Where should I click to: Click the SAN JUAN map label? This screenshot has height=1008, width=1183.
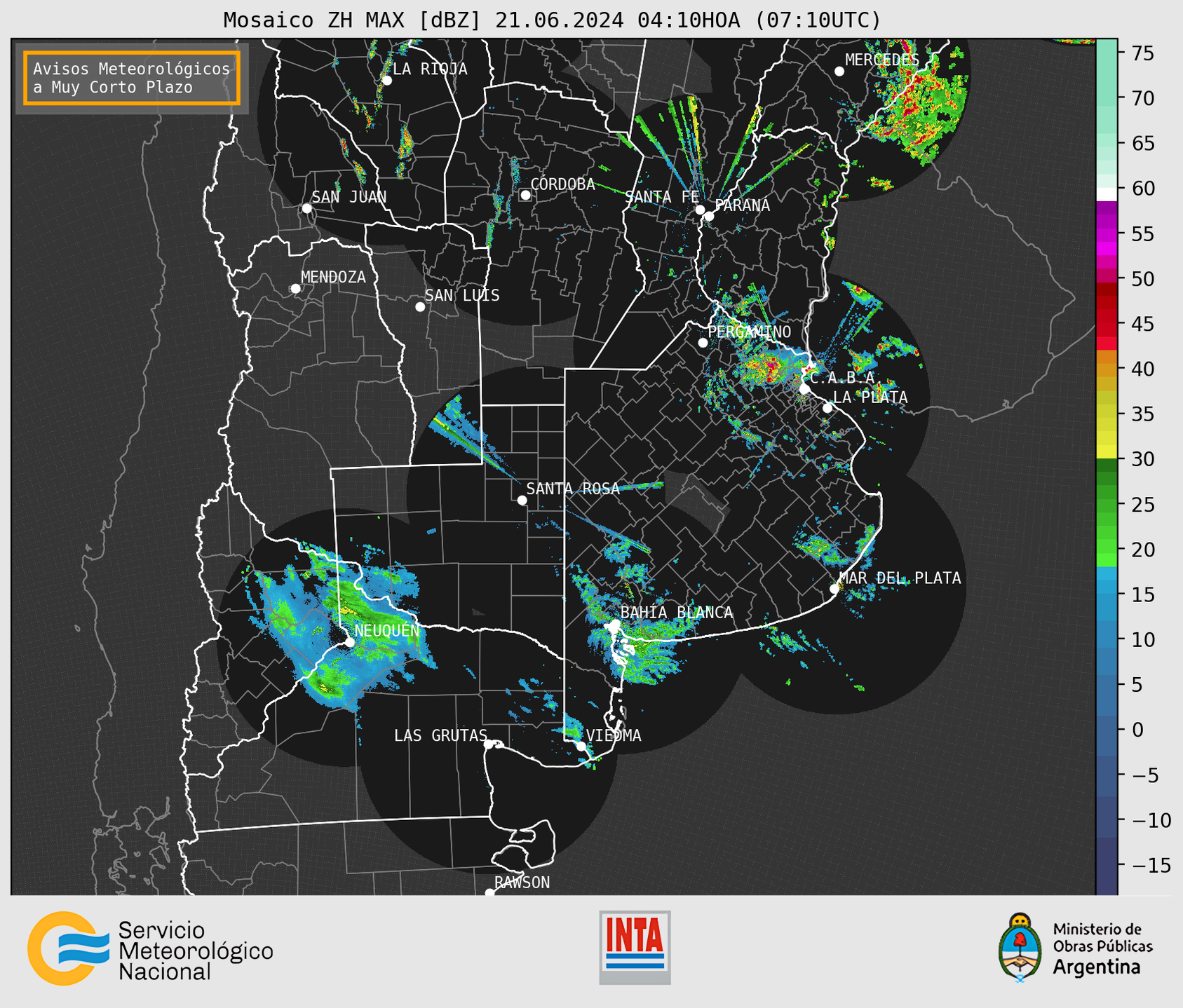[349, 197]
